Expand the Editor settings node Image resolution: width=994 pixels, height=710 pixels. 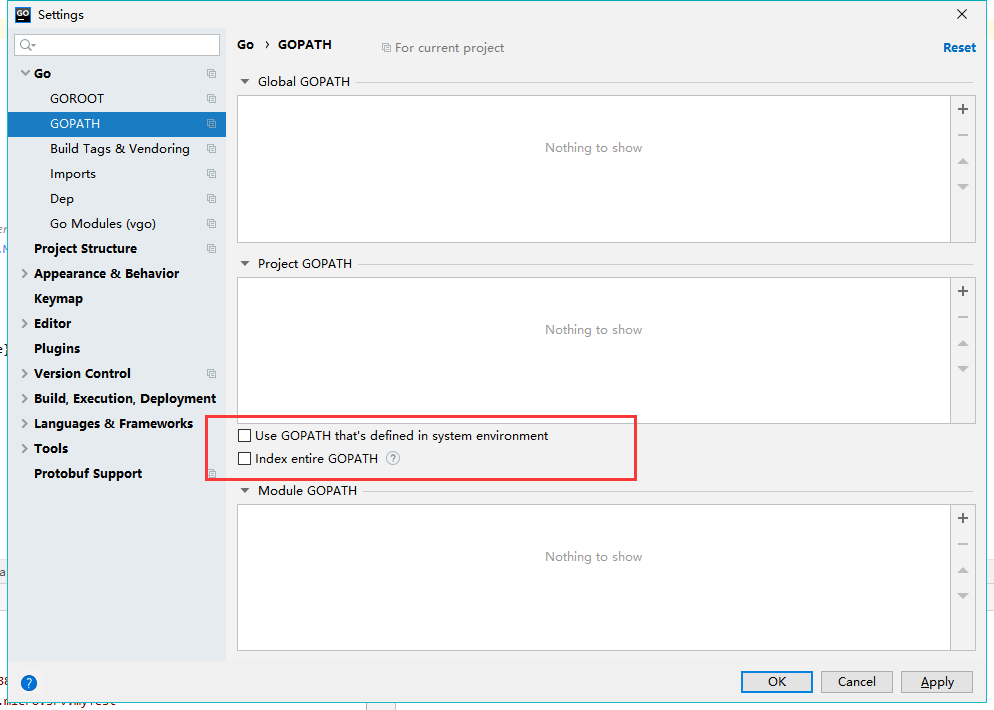(25, 323)
